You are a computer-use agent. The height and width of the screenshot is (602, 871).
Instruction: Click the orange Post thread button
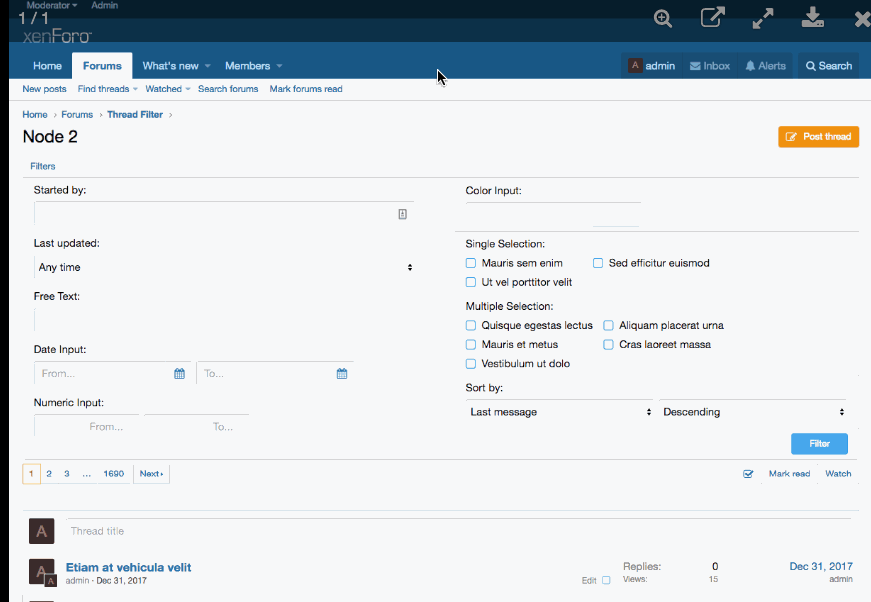tap(818, 137)
